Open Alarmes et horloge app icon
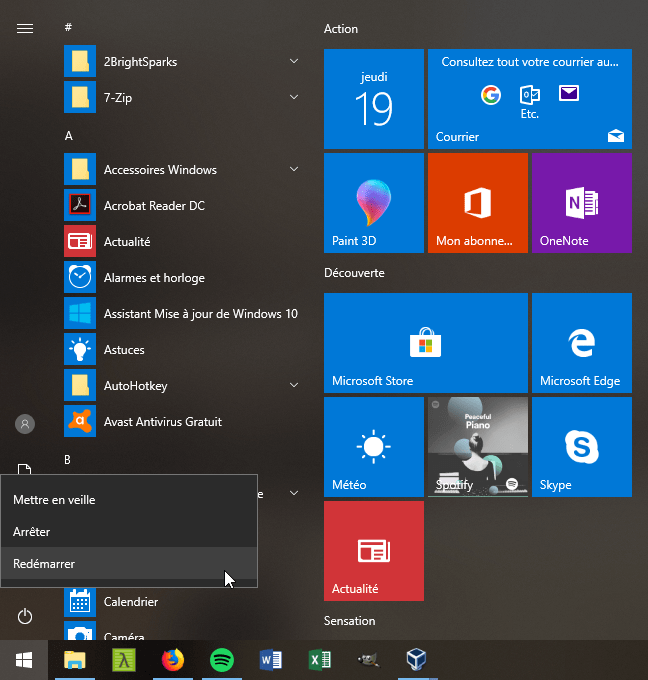This screenshot has width=648, height=680. (x=80, y=277)
